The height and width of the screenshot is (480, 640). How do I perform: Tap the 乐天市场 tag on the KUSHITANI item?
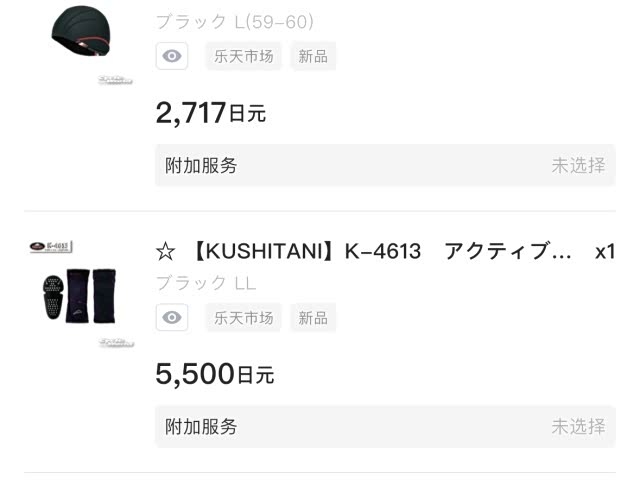(243, 318)
